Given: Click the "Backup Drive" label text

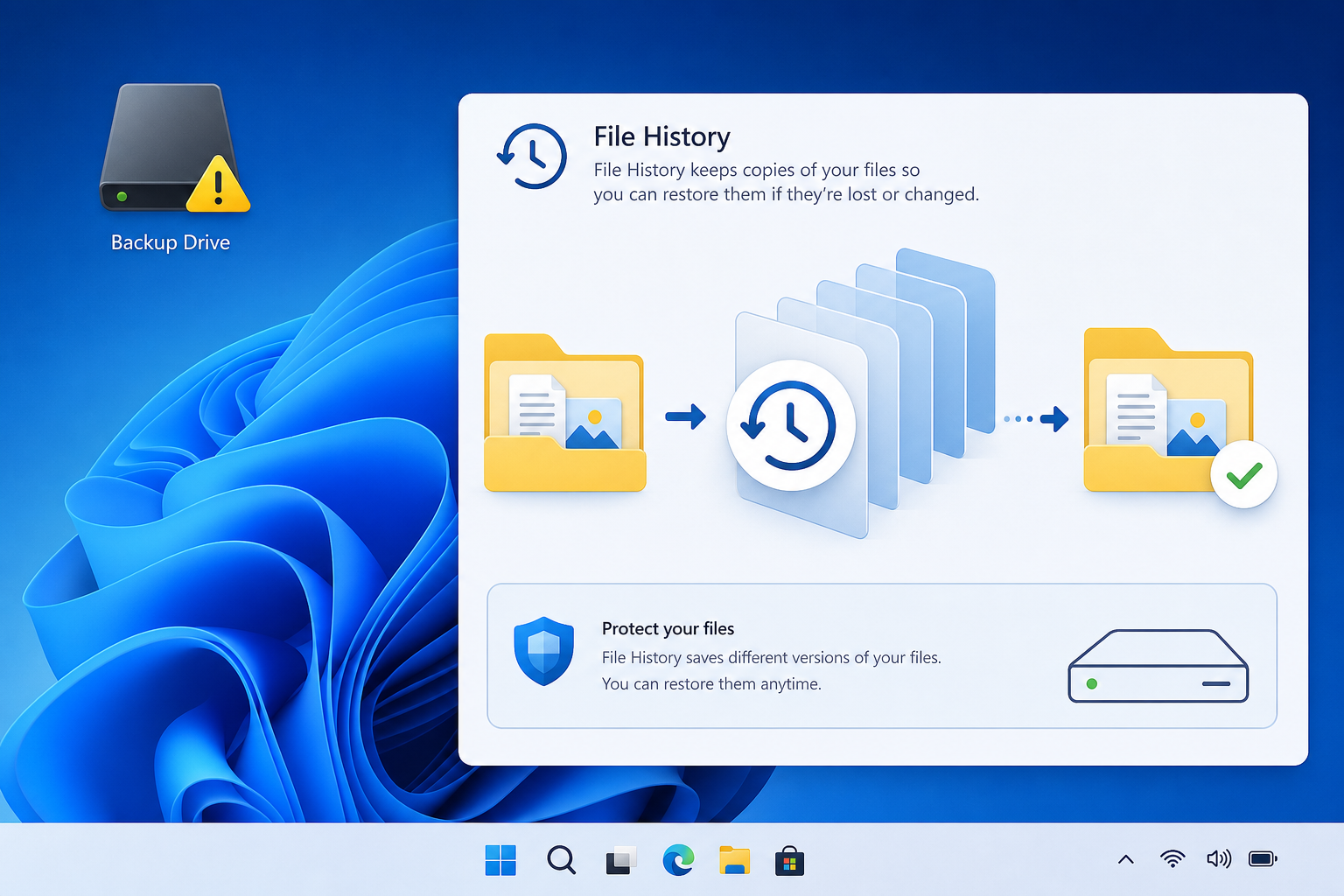Looking at the screenshot, I should pyautogui.click(x=171, y=242).
